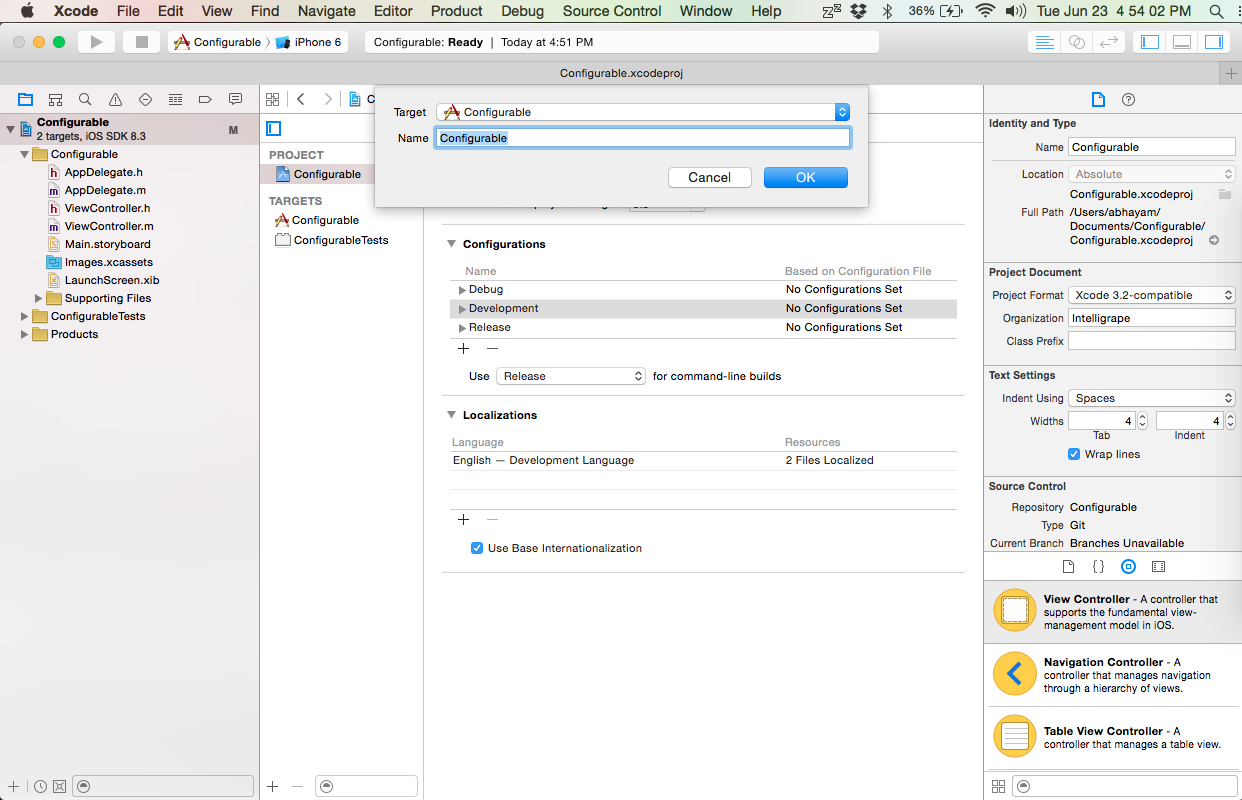Show the Media library
The height and width of the screenshot is (800, 1242).
(x=1158, y=567)
